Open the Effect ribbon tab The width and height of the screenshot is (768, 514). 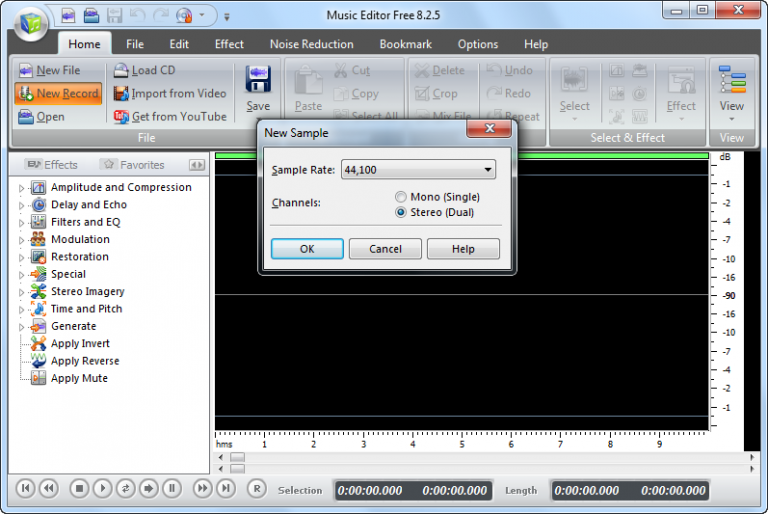(229, 44)
